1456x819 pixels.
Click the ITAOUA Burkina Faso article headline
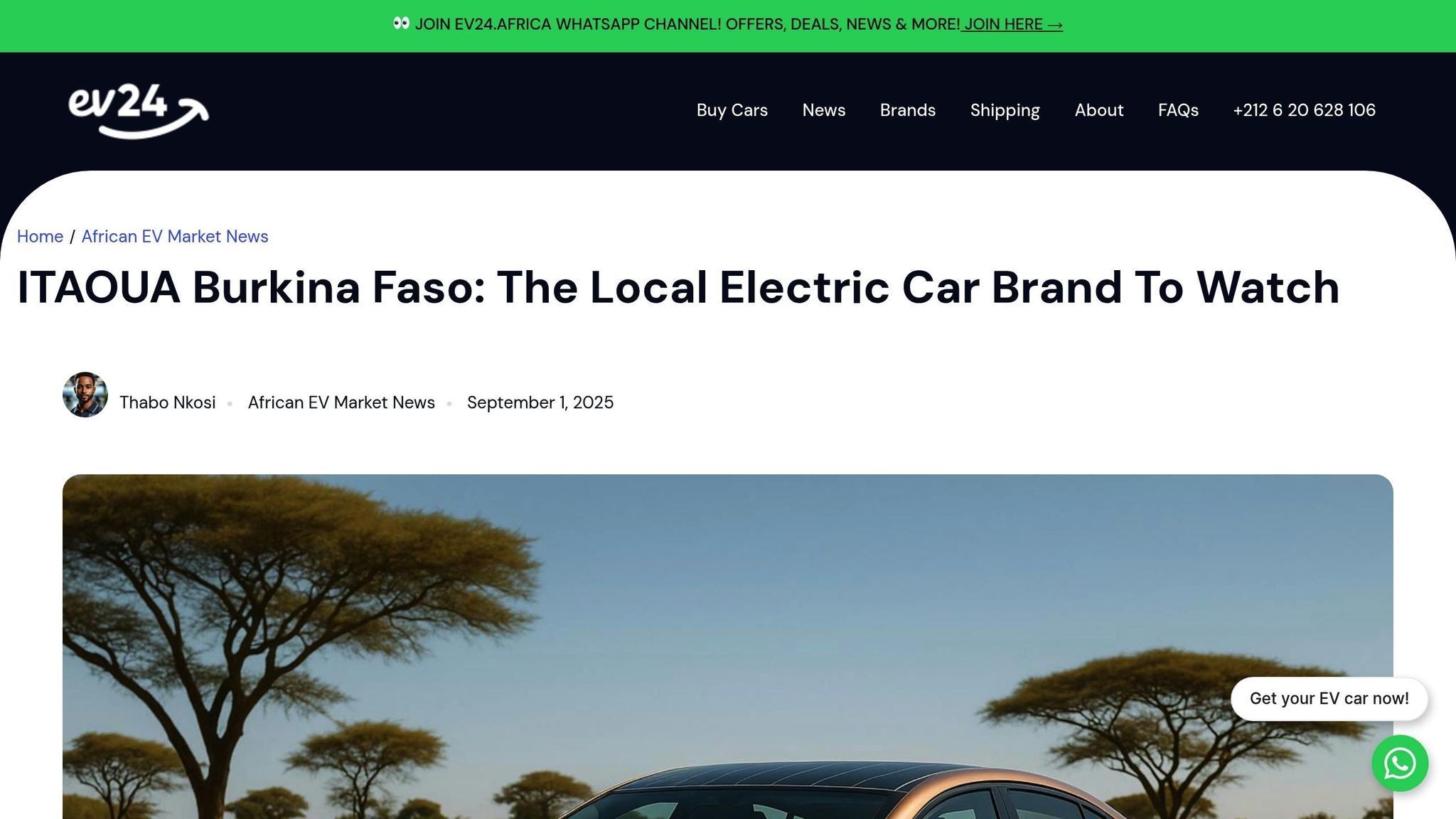(x=678, y=287)
